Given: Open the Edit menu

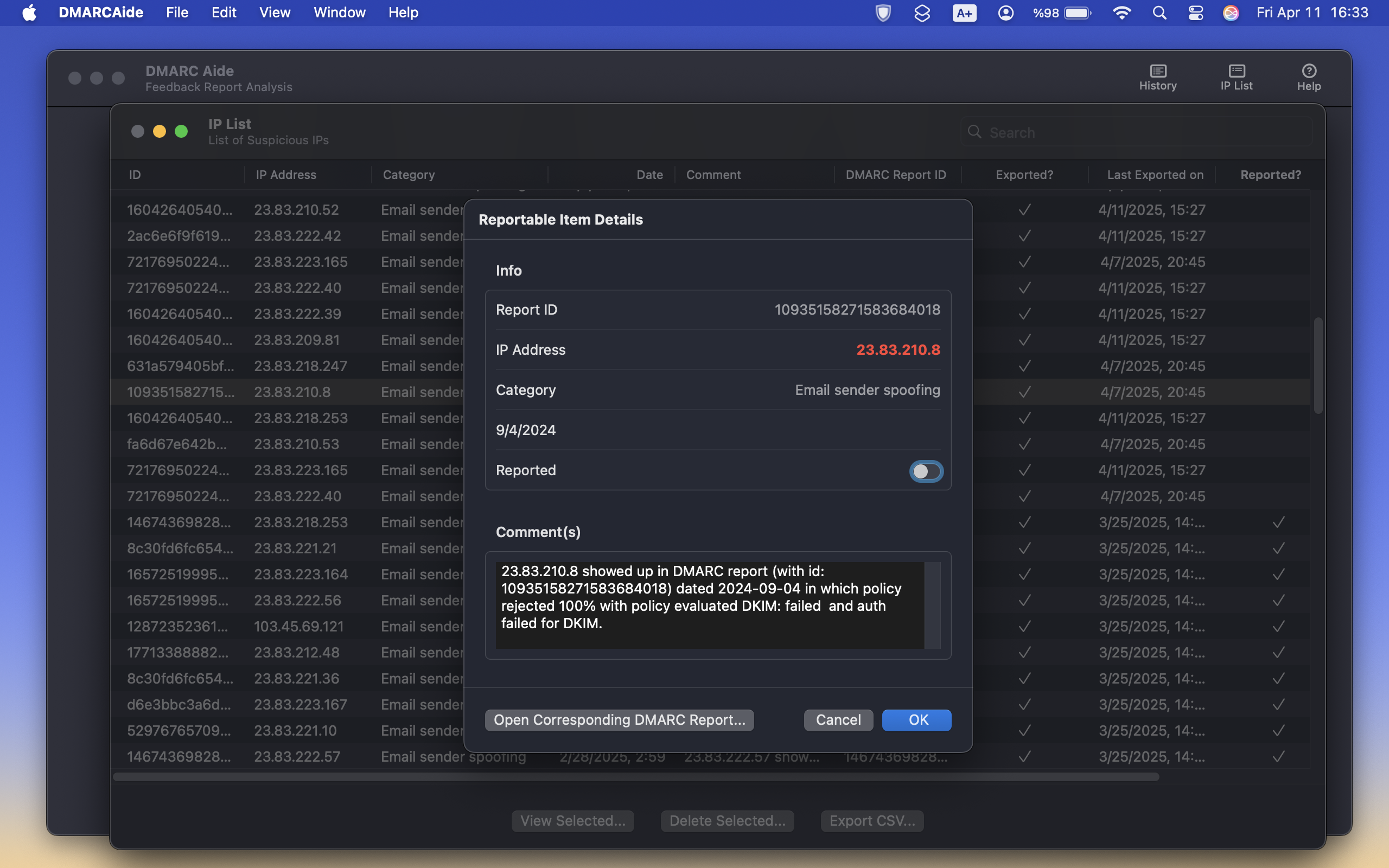Looking at the screenshot, I should (x=224, y=12).
